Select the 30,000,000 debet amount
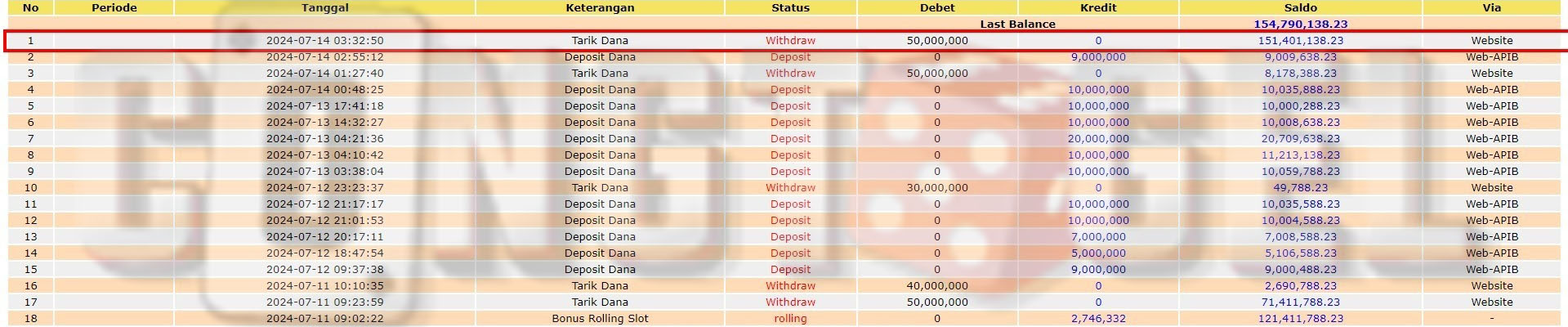Viewport: 1568px width, 327px height. point(937,188)
